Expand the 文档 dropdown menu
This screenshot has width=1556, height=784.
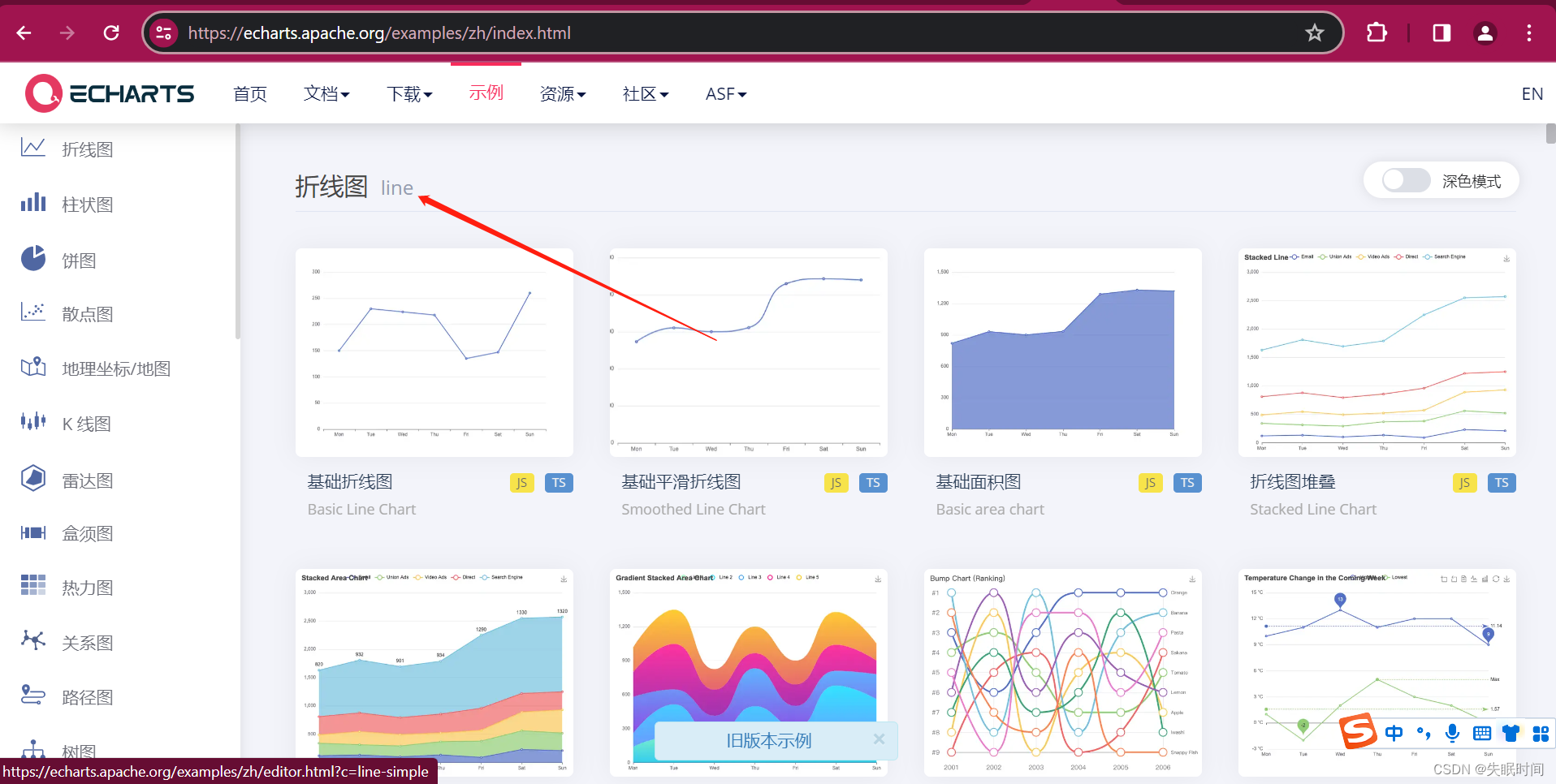[326, 94]
